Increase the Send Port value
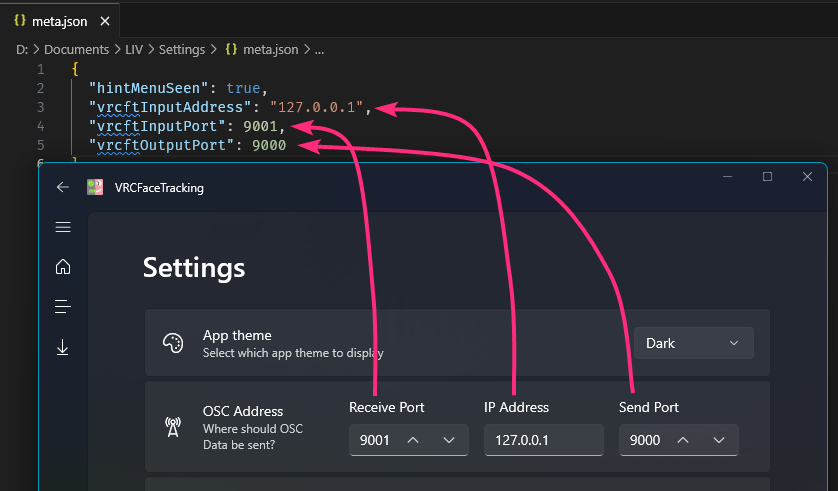The height and width of the screenshot is (491, 838). (682, 440)
